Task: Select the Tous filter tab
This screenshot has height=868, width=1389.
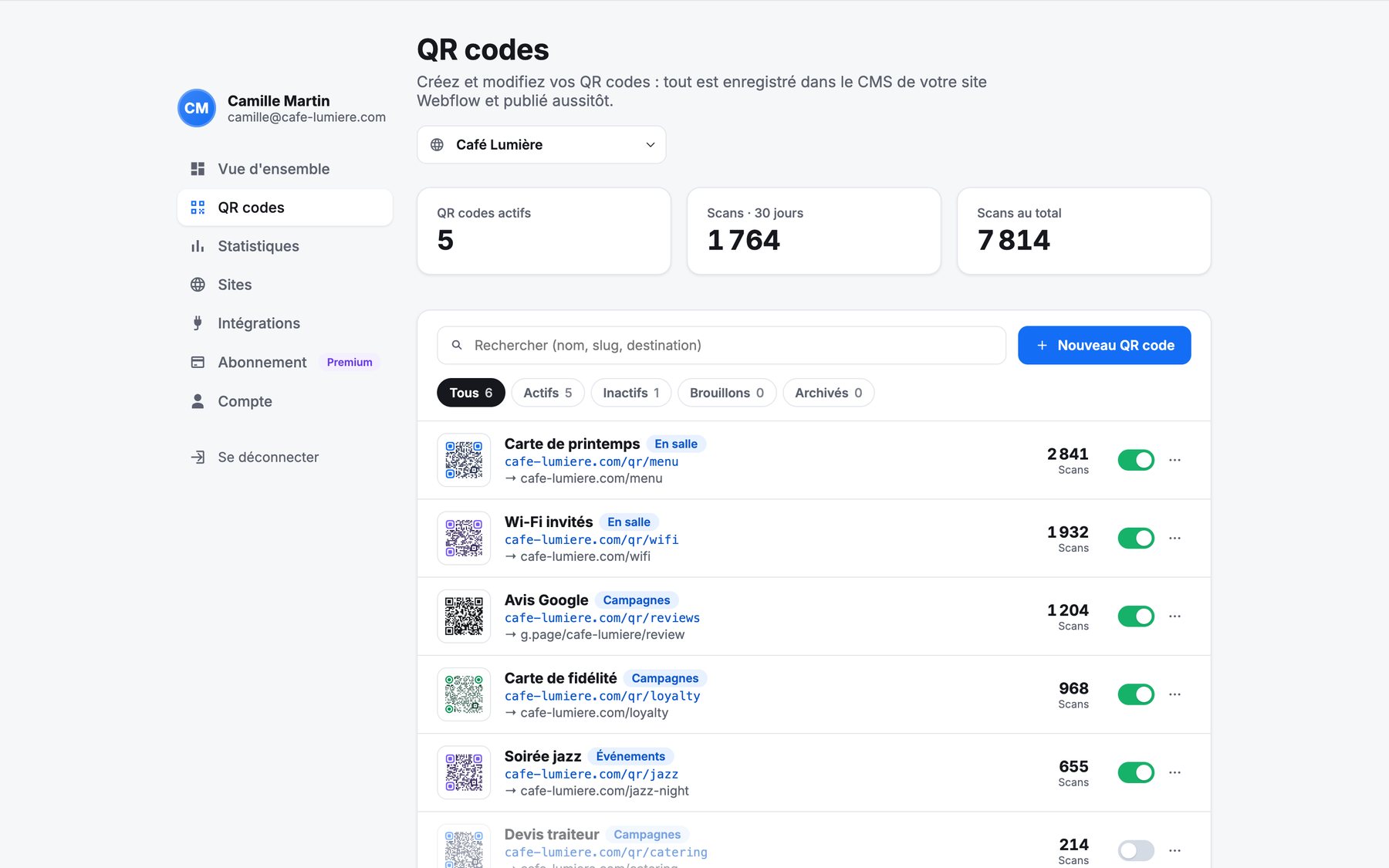Action: tap(471, 393)
